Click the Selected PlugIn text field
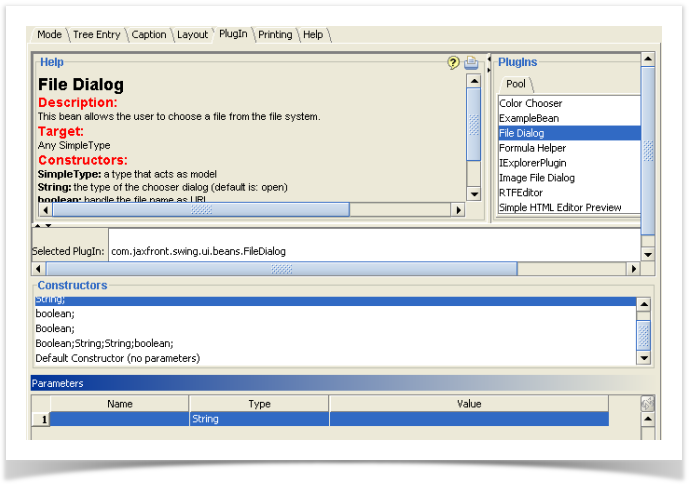Viewport: 696px width, 489px height. 370,251
